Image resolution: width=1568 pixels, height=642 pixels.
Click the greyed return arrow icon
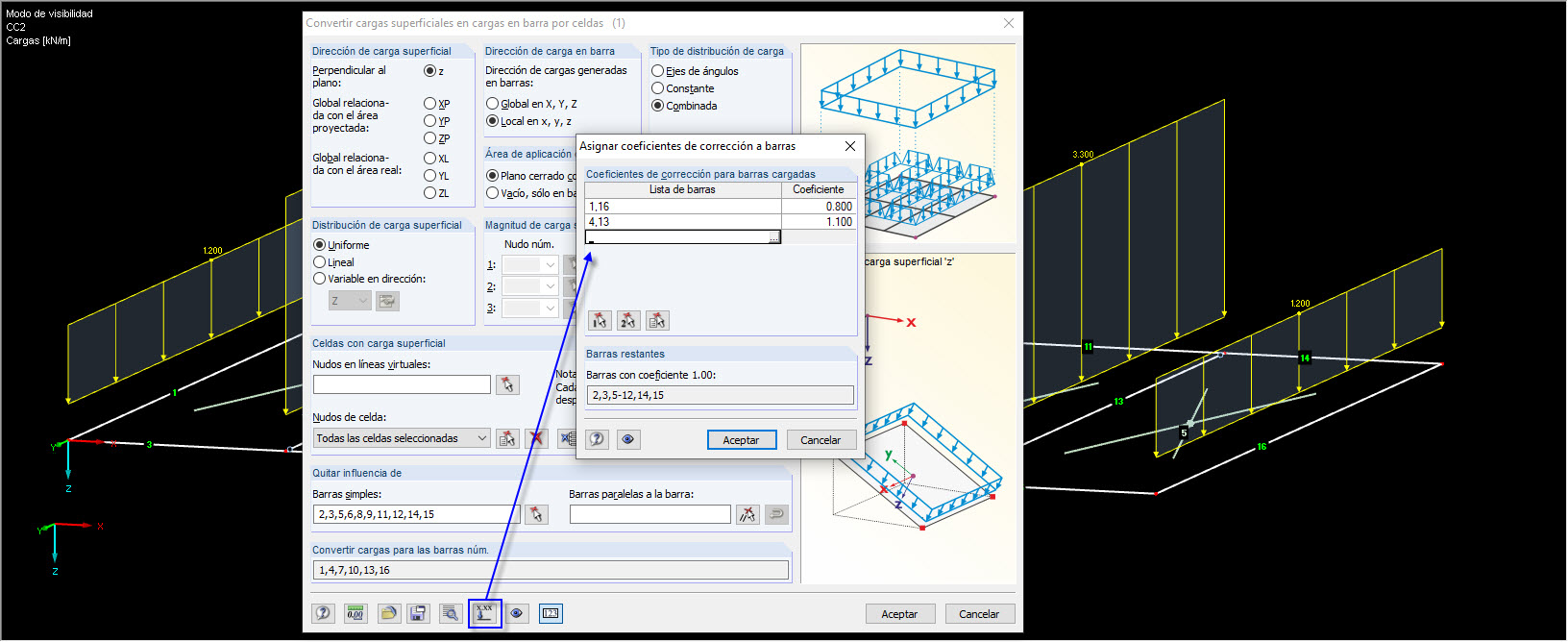[x=777, y=514]
